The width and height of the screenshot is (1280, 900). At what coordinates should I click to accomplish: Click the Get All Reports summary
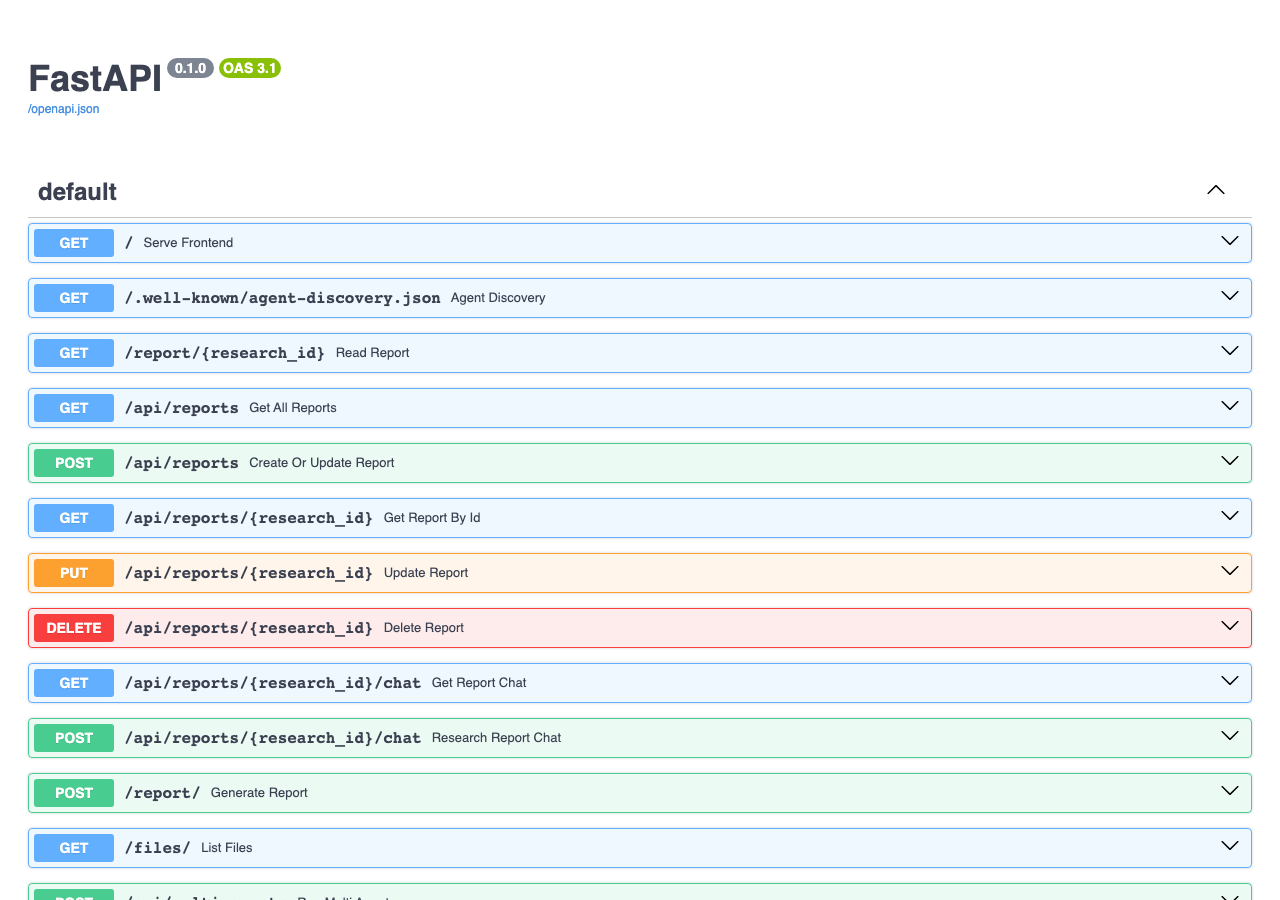point(293,408)
